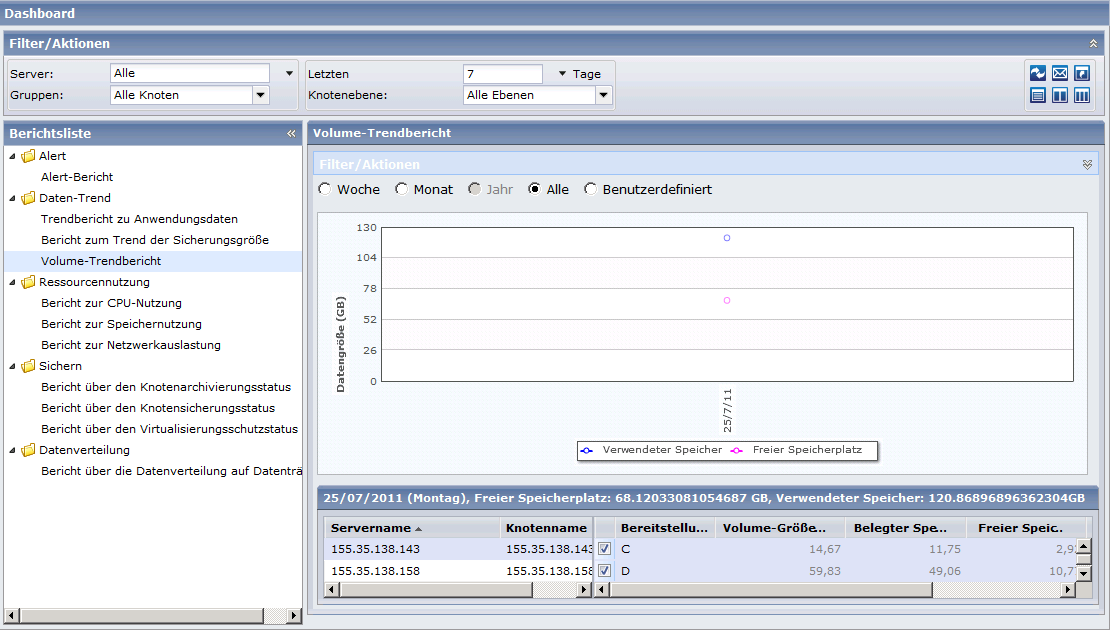The width and height of the screenshot is (1110, 630).
Task: Uncheck the checkbox for volume D
Action: 605,571
